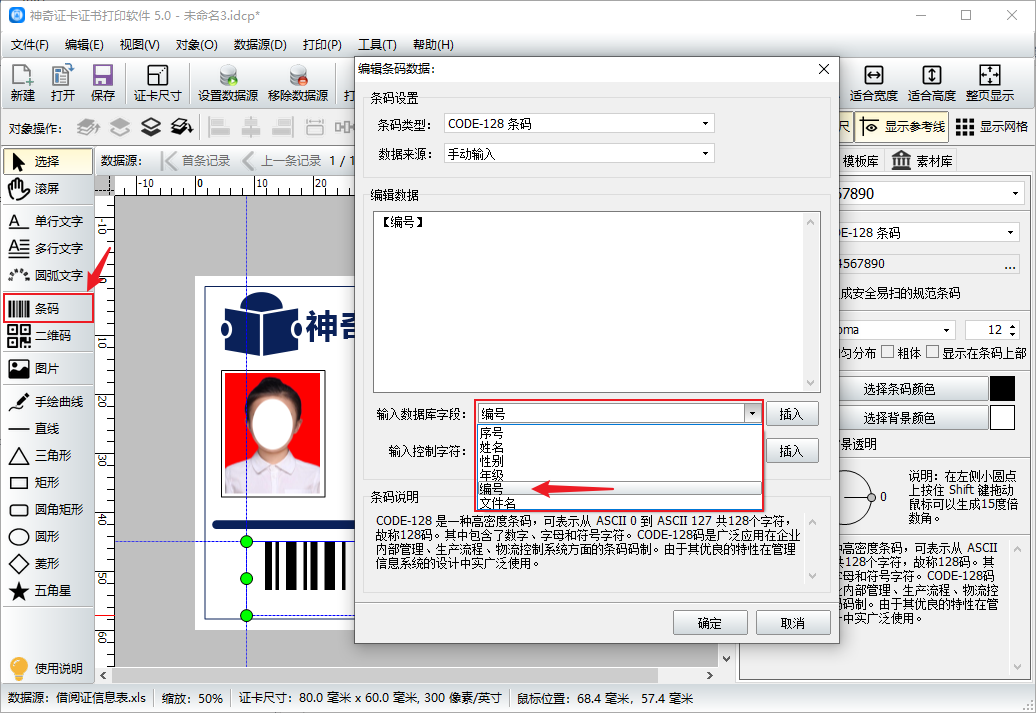Select the 条码 barcode tool

click(x=48, y=308)
